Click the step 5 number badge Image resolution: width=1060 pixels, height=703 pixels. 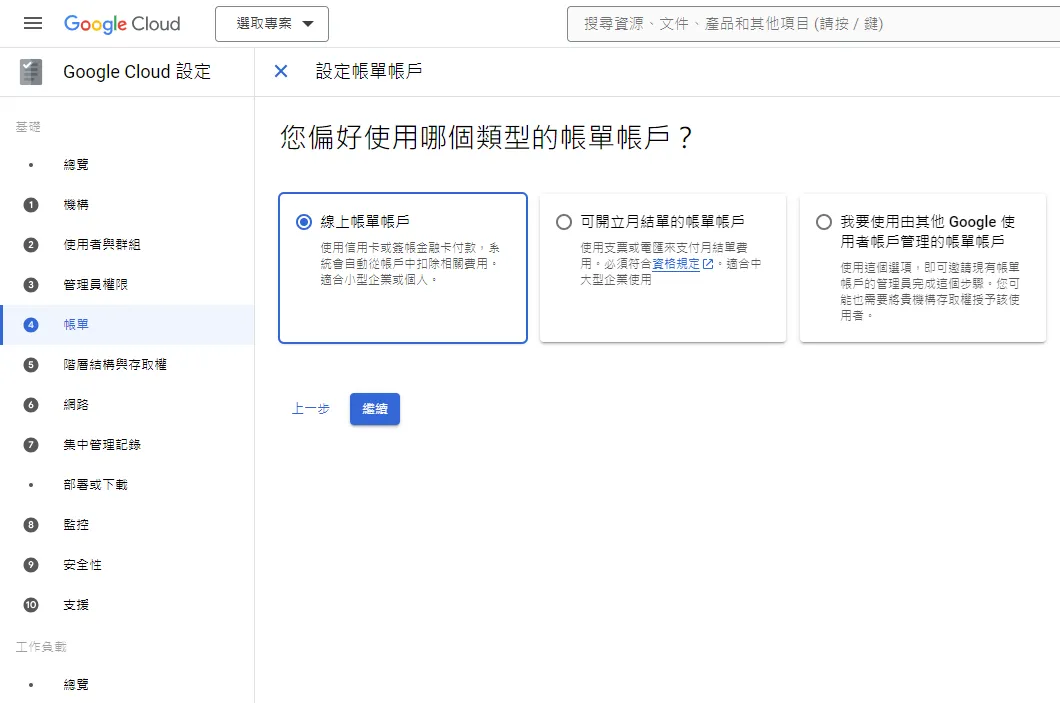click(x=31, y=365)
